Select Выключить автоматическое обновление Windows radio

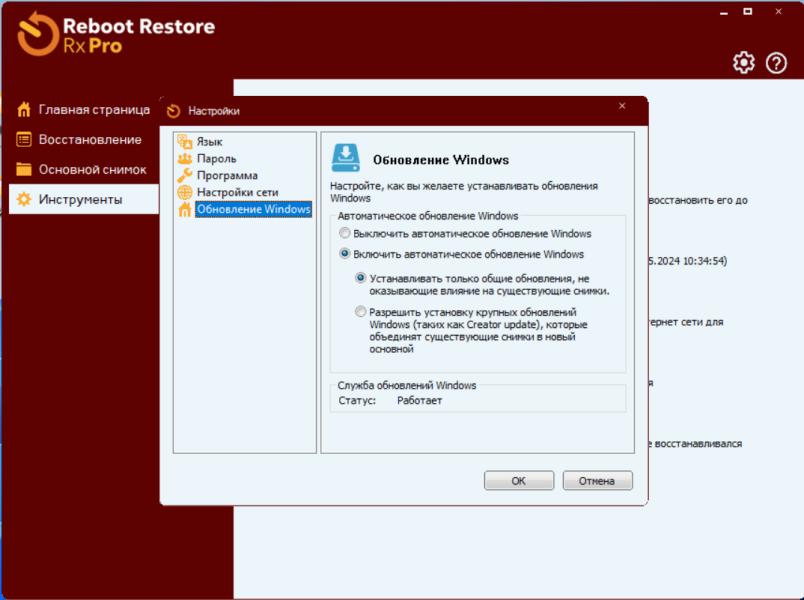[345, 233]
